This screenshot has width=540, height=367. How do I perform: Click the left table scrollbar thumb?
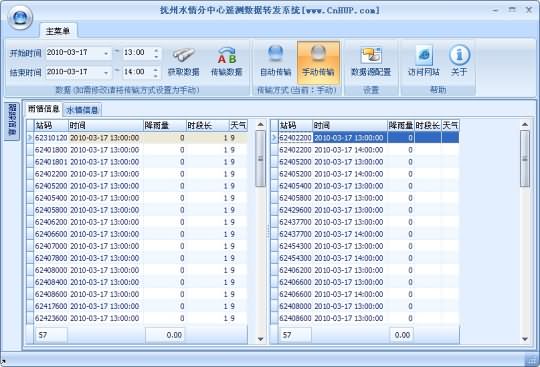[261, 158]
